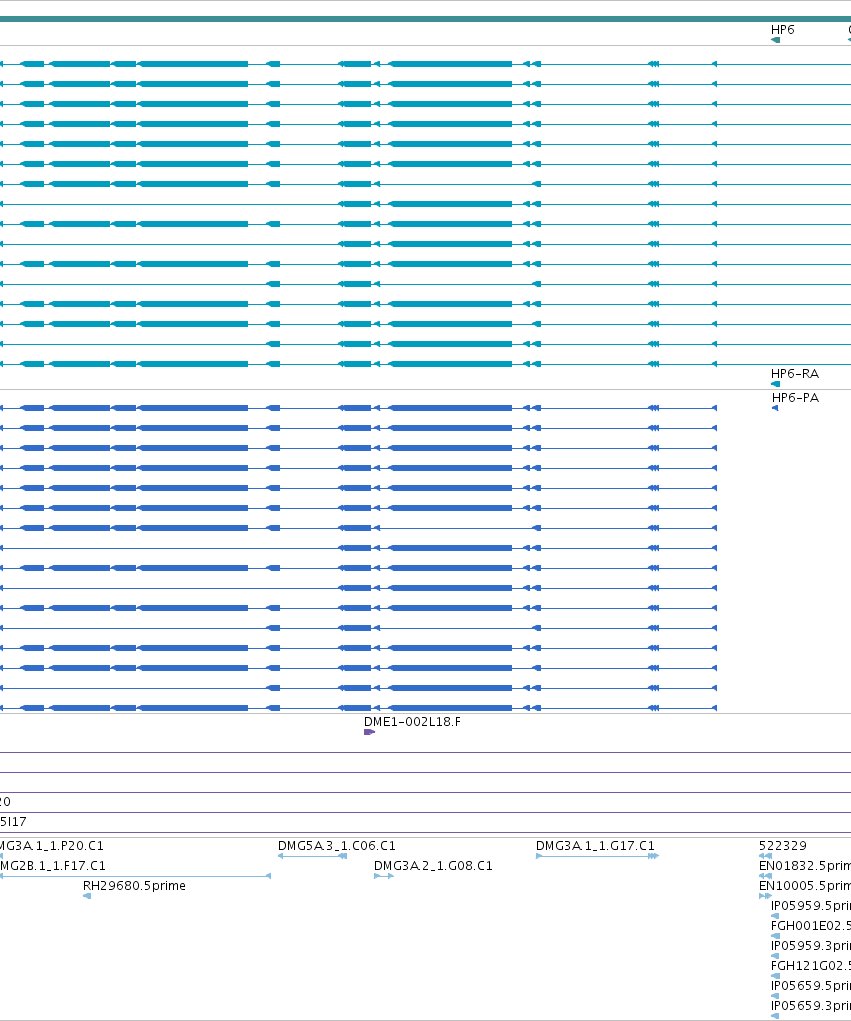Click the EN10005.5prime EST glyph
The image size is (851, 1021).
click(x=765, y=896)
